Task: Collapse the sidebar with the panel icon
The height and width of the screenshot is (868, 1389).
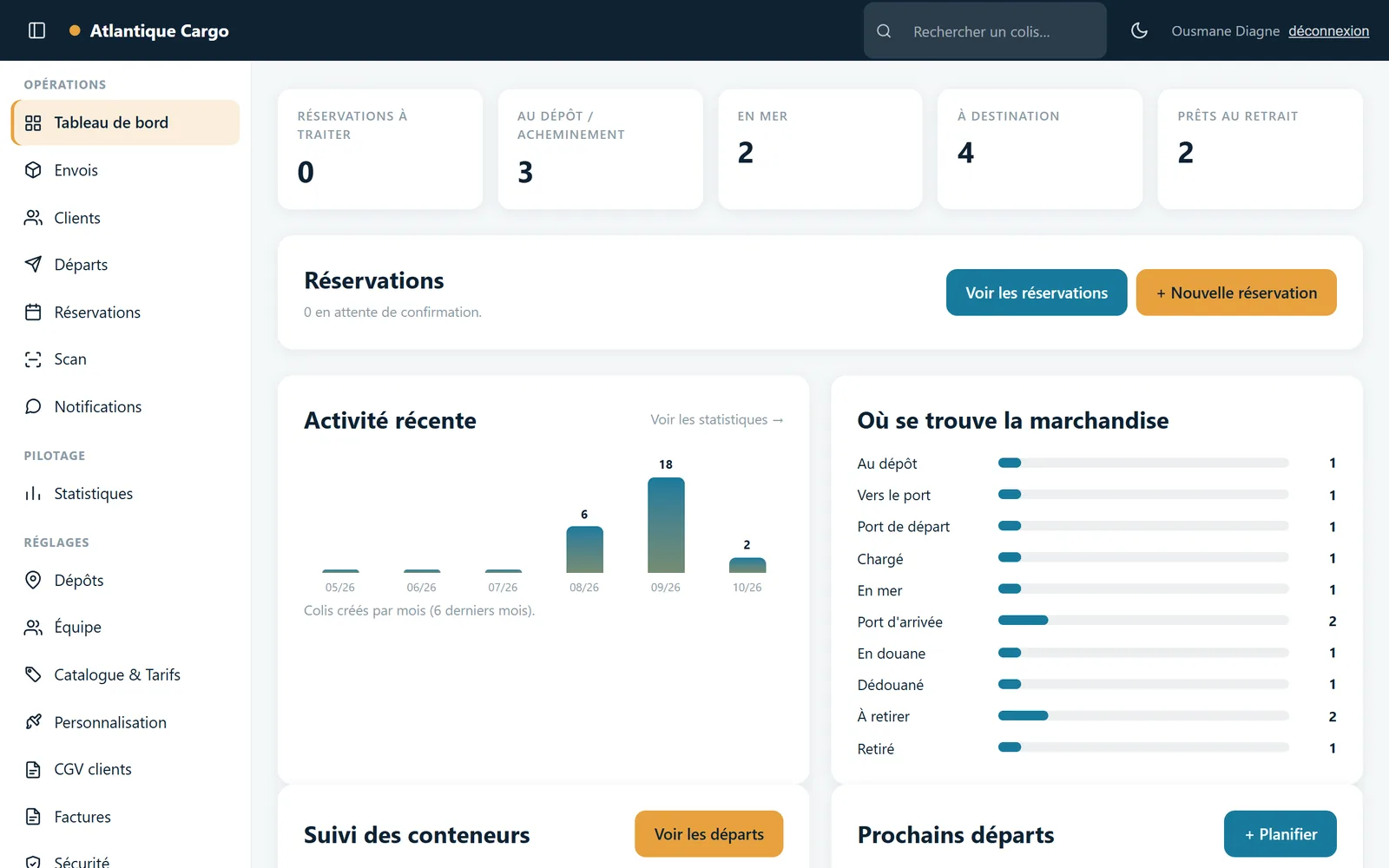Action: click(x=36, y=30)
